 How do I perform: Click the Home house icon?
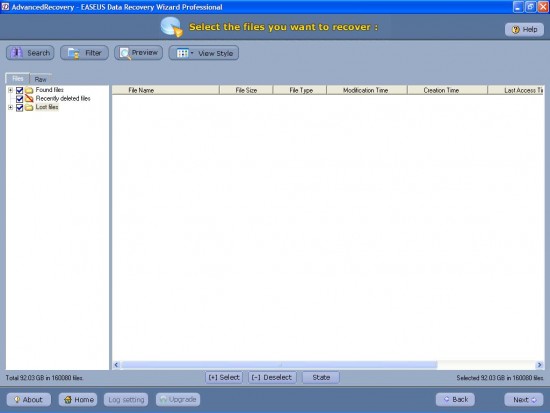click(68, 399)
